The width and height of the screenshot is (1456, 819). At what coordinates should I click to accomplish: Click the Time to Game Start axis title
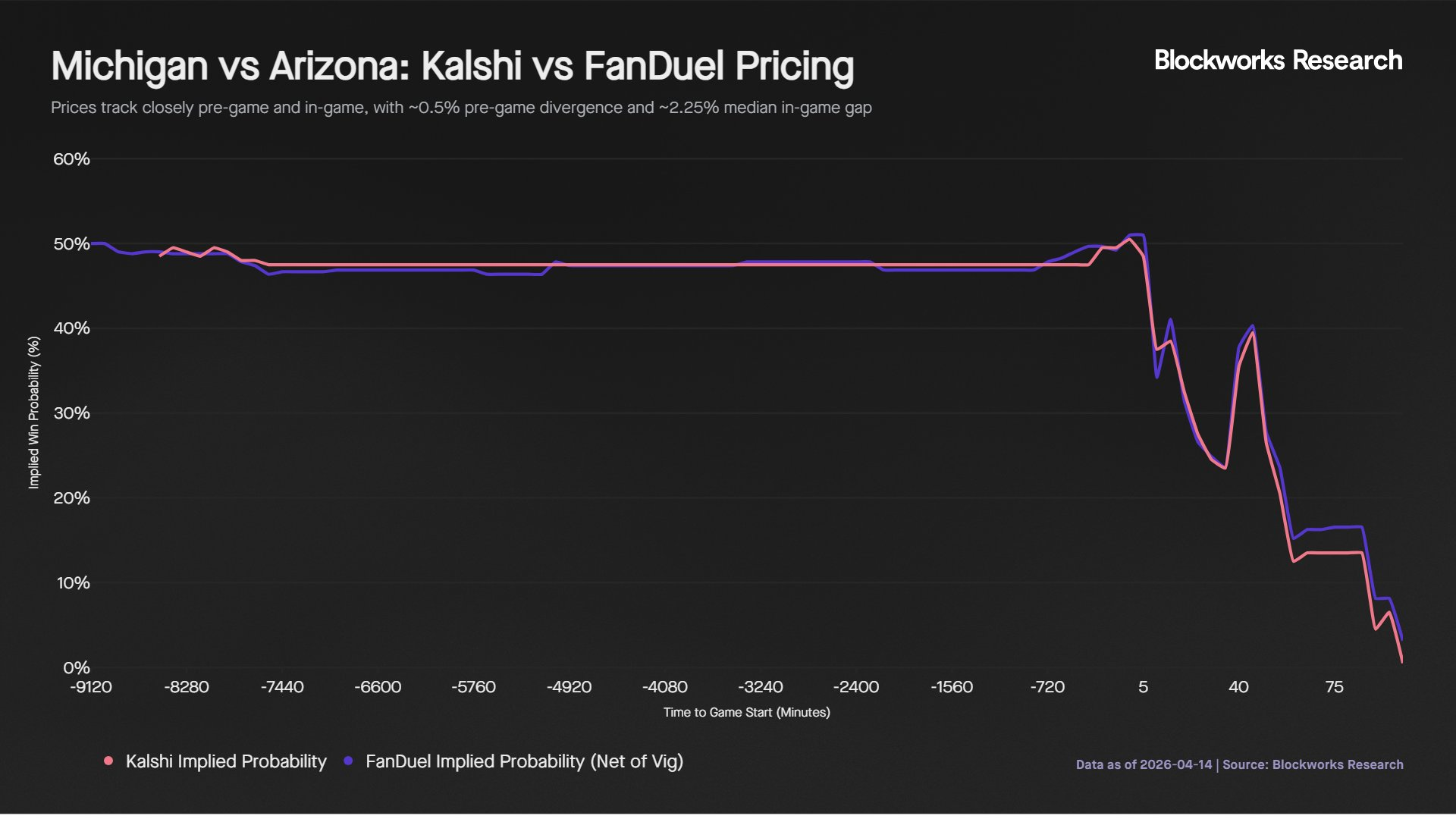pos(746,712)
